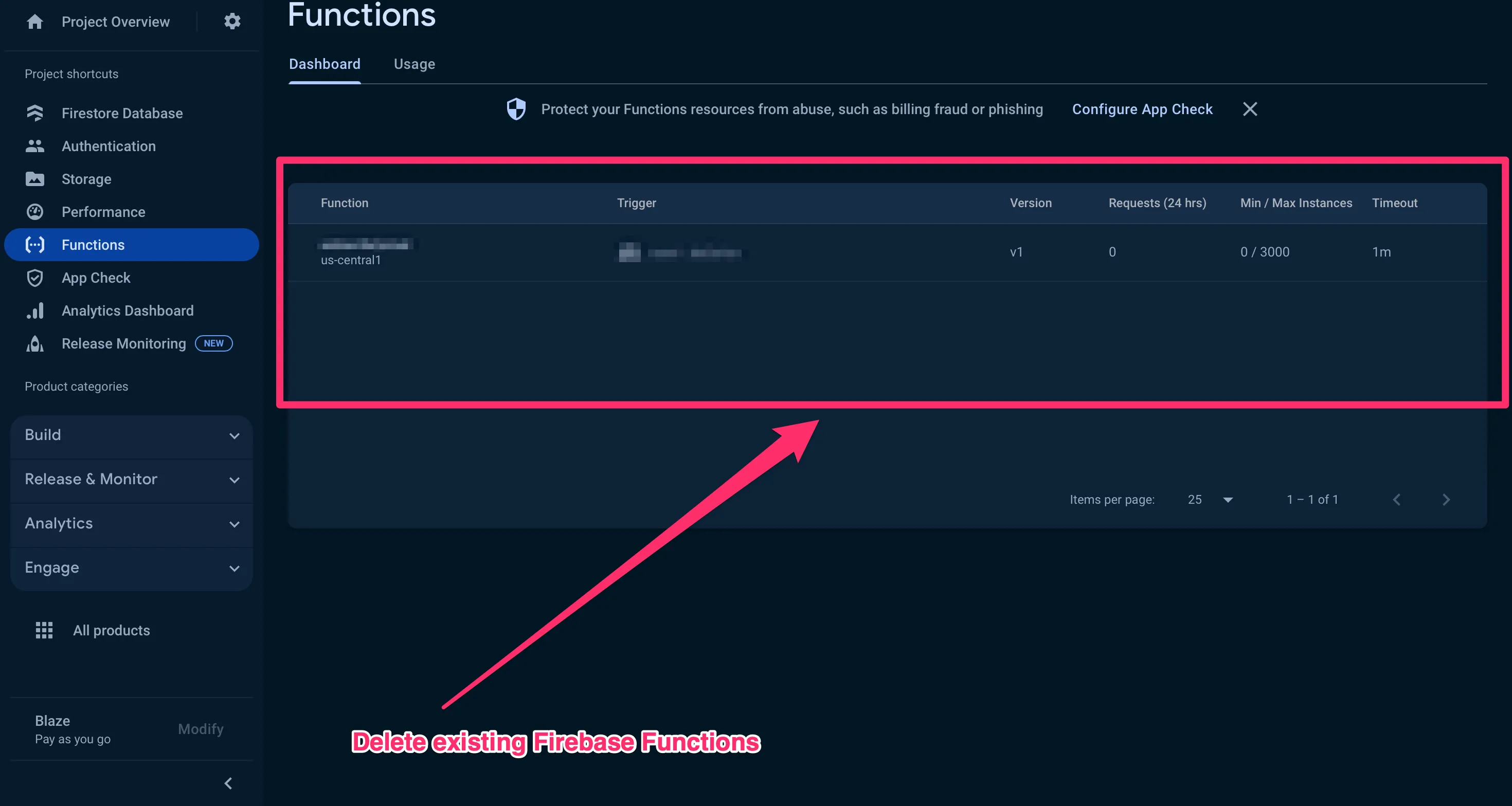
Task: Open Items per page dropdown
Action: (x=1210, y=499)
